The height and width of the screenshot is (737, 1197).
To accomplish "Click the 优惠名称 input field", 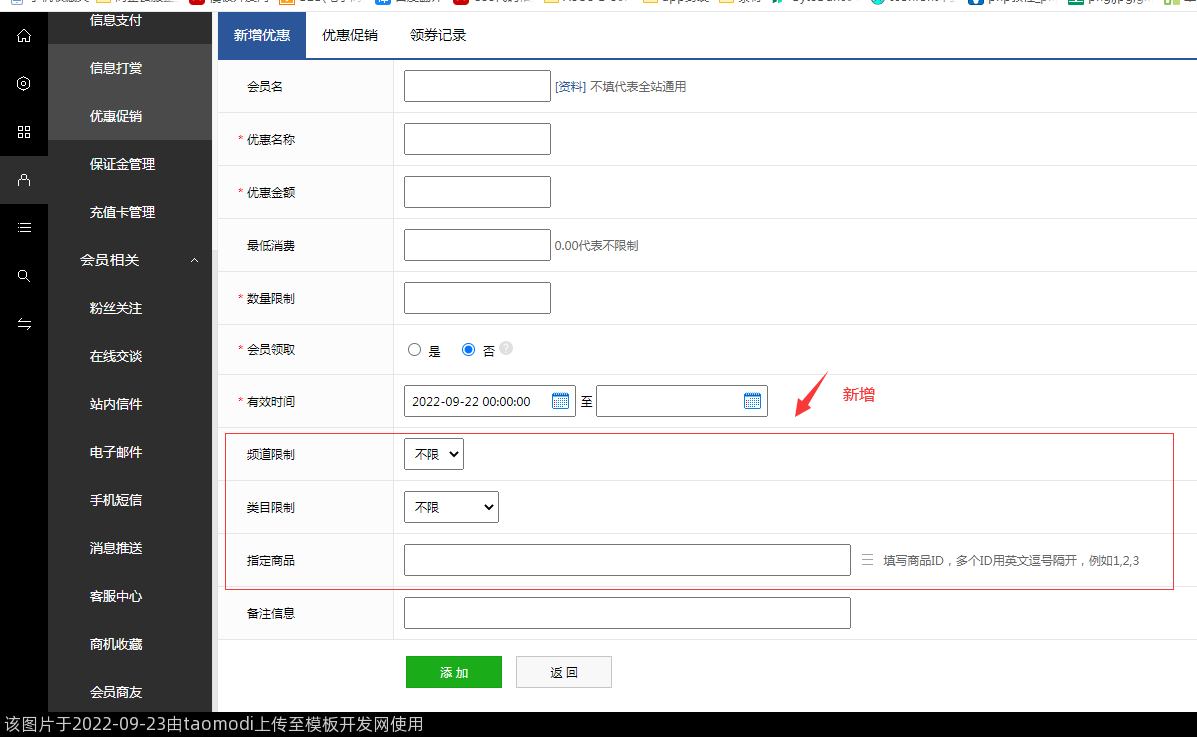I will tap(477, 139).
